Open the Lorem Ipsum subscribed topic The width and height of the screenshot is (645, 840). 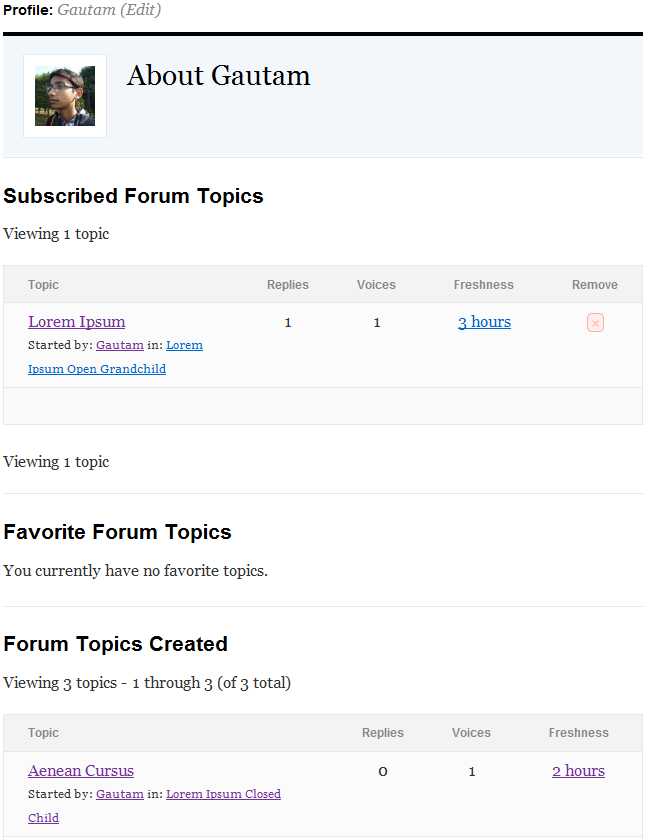(x=77, y=321)
